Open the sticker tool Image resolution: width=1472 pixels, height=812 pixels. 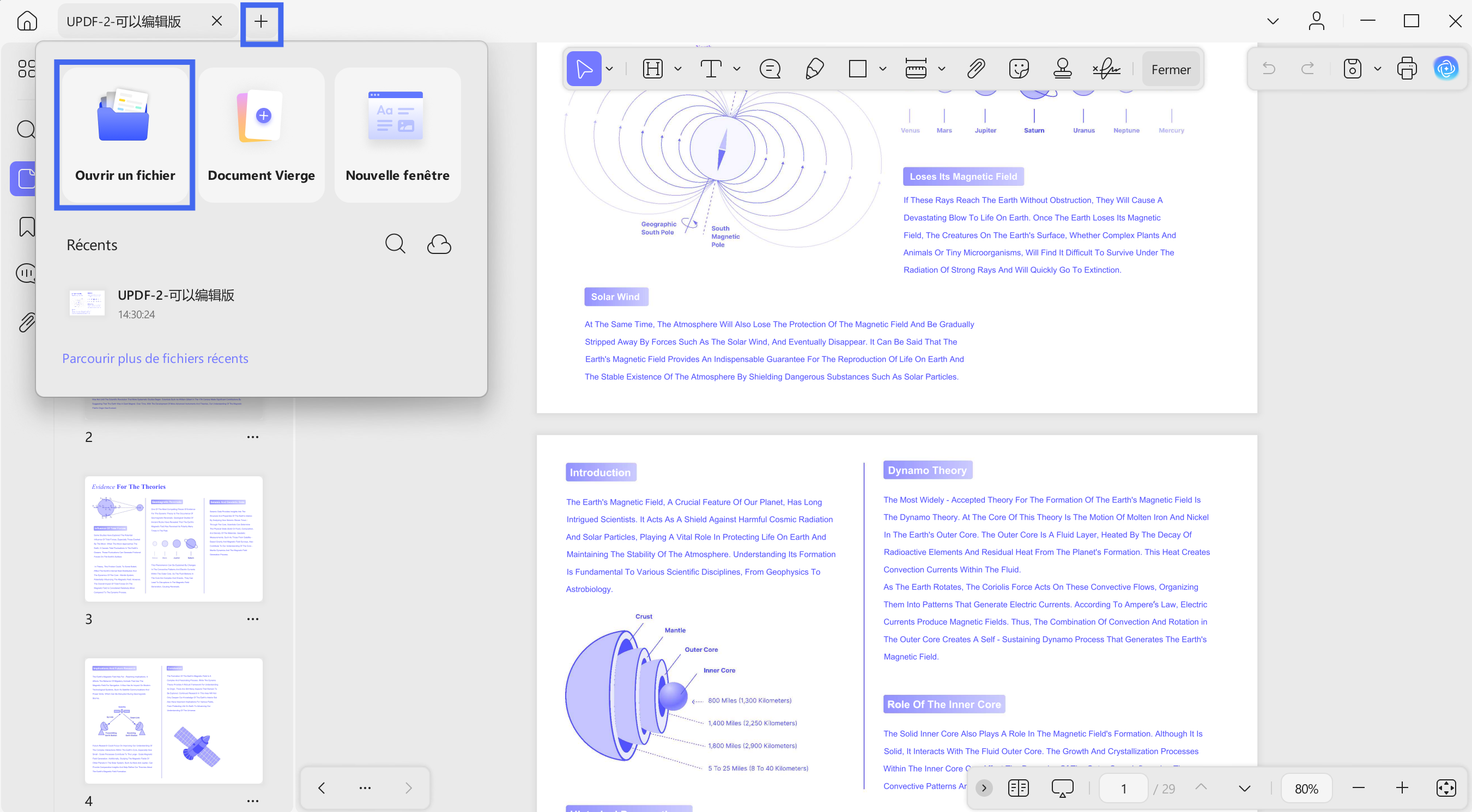pos(1019,69)
